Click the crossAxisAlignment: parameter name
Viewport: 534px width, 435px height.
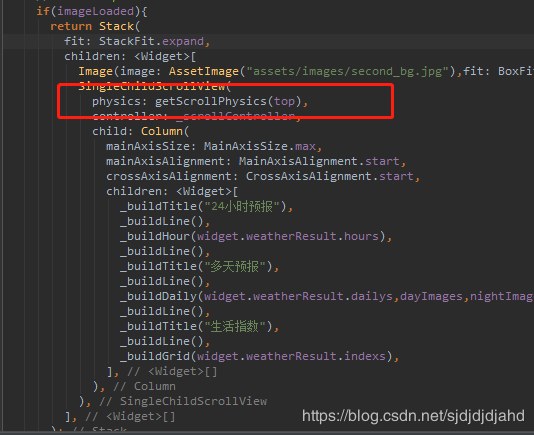pyautogui.click(x=172, y=176)
